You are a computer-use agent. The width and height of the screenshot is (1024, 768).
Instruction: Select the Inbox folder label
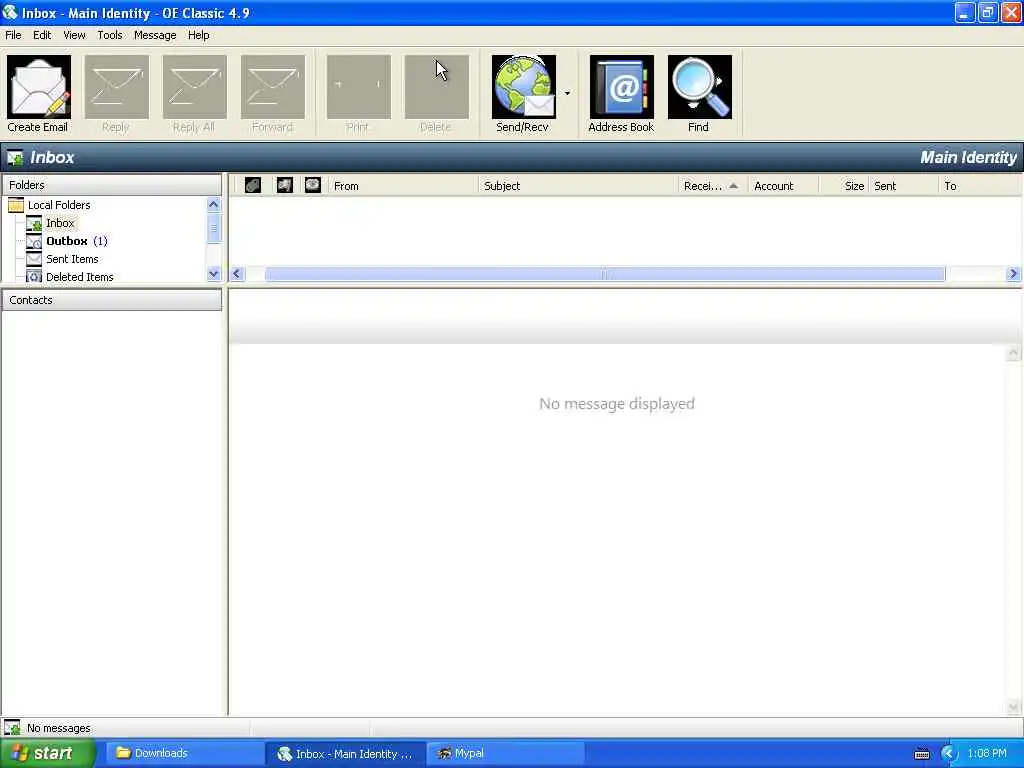60,223
